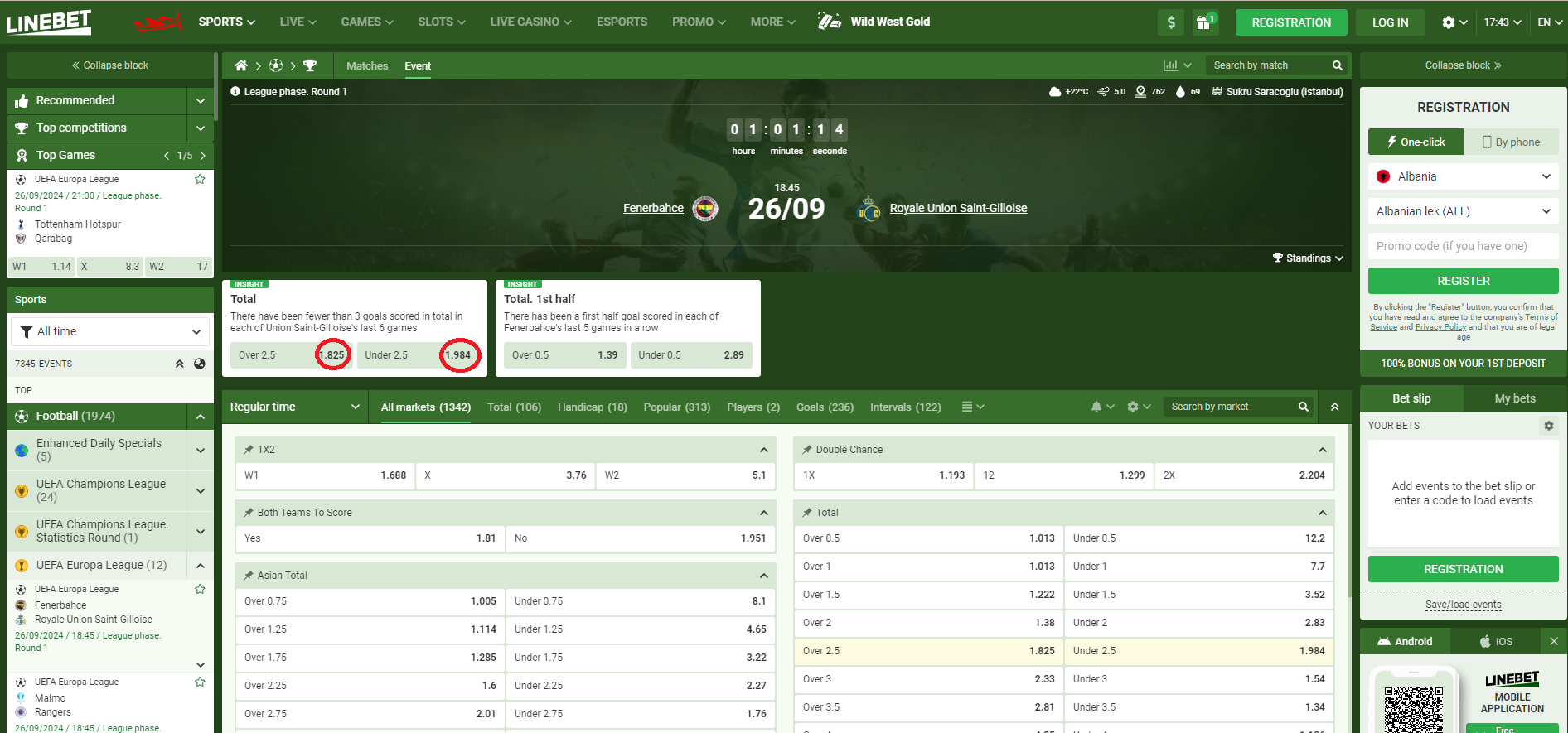
Task: Click the home breadcrumb icon
Action: point(241,65)
